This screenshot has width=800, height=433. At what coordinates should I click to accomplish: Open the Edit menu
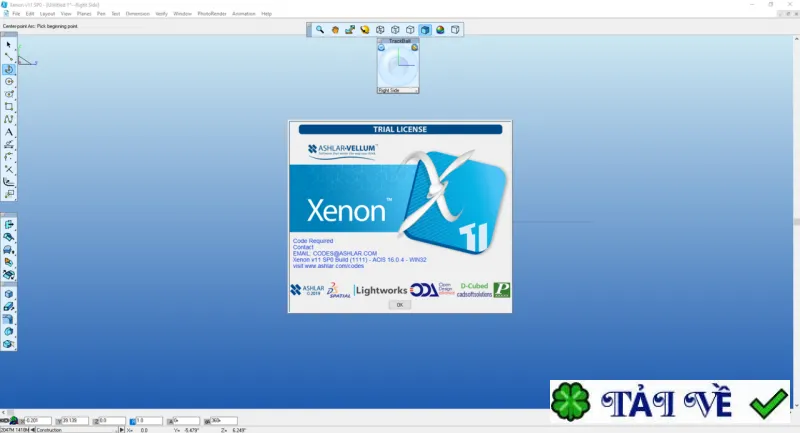pyautogui.click(x=30, y=14)
